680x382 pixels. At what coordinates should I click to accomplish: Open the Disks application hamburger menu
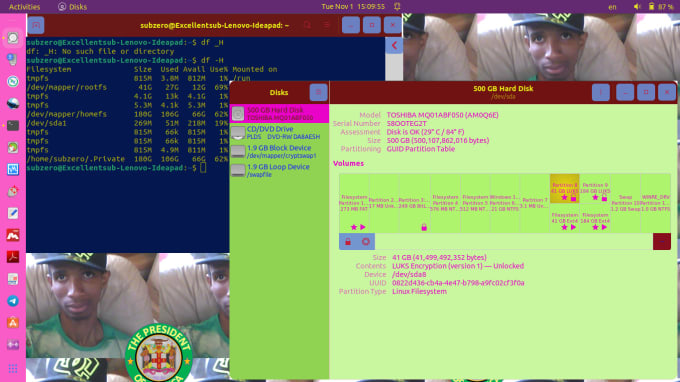tap(318, 92)
